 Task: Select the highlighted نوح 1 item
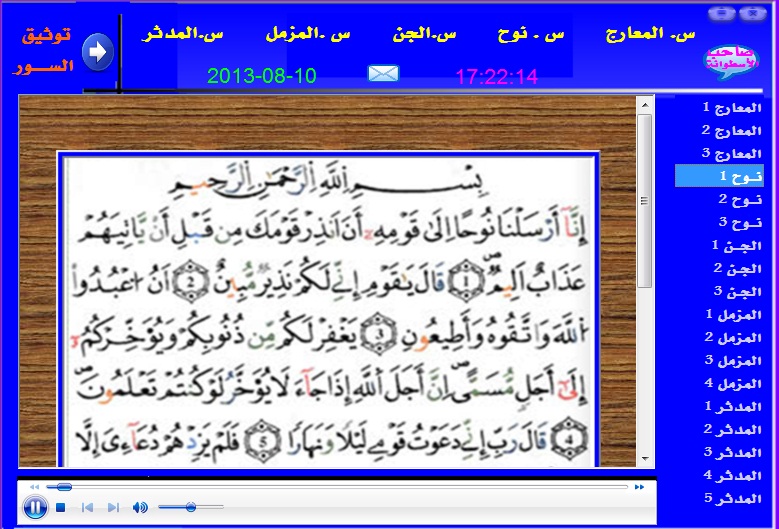719,176
